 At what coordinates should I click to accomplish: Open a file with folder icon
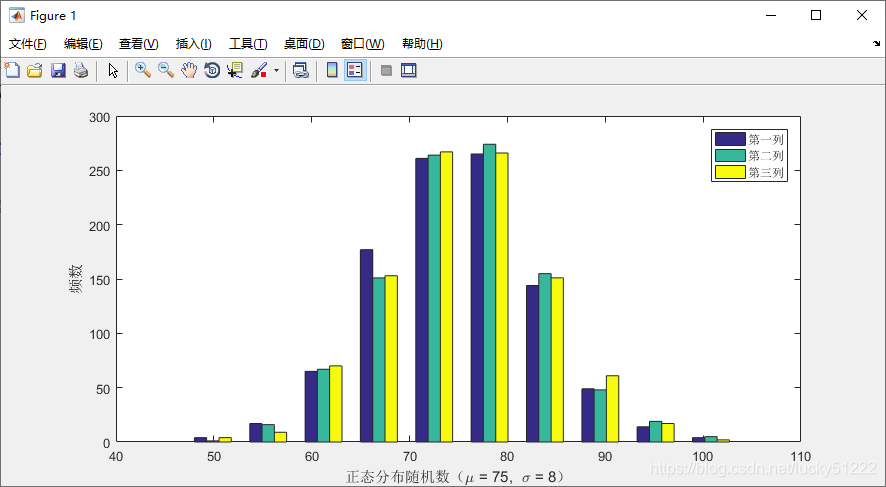click(x=35, y=70)
